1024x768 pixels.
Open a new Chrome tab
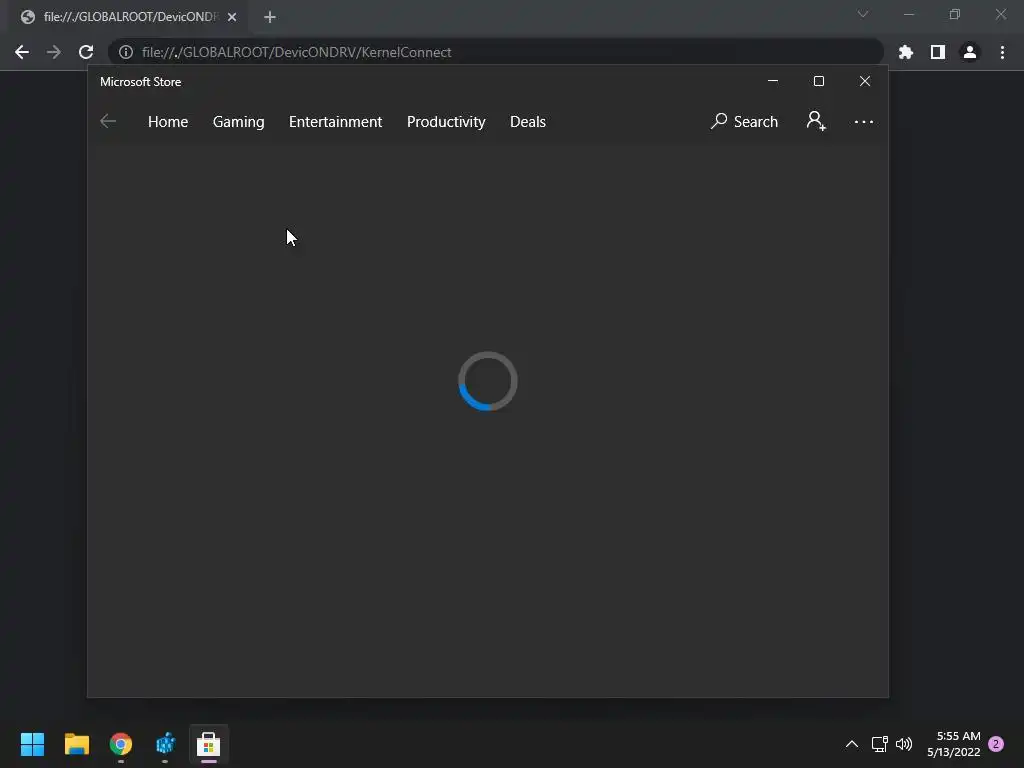pyautogui.click(x=270, y=17)
